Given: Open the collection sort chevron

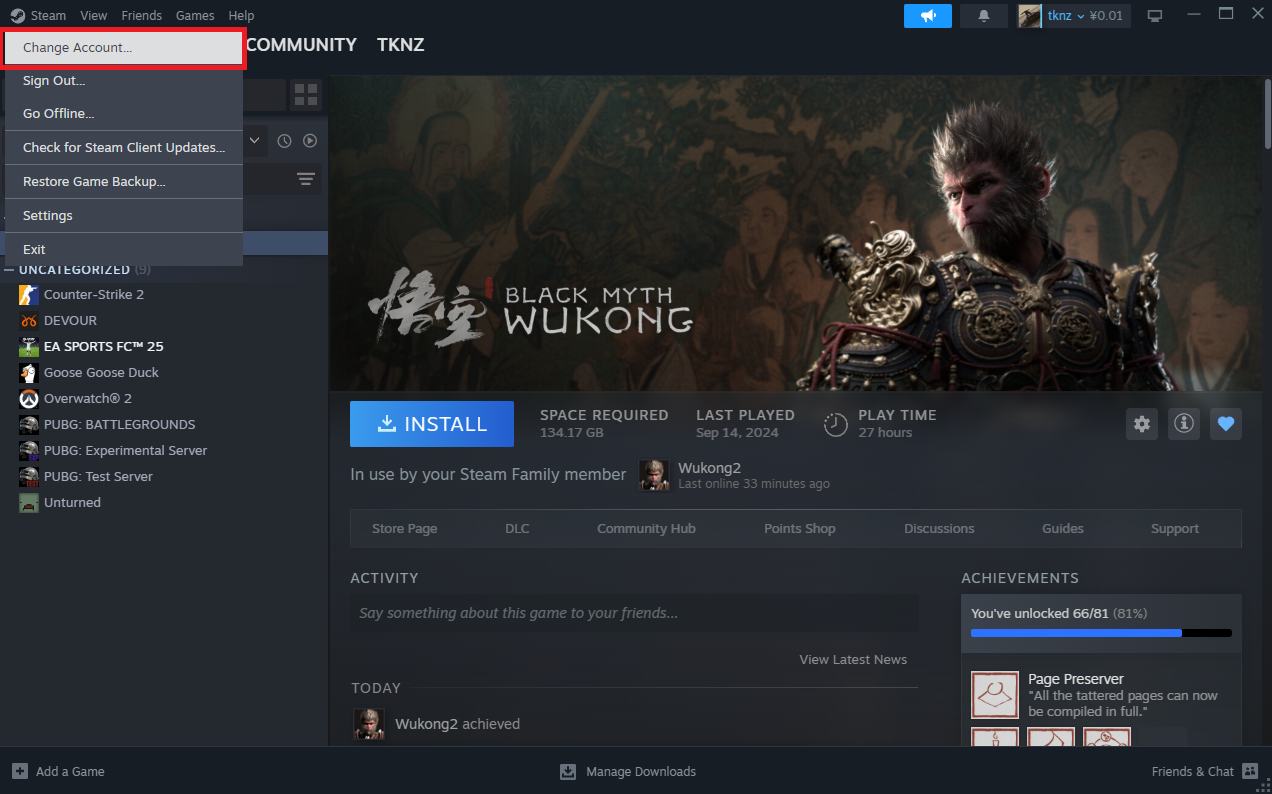Looking at the screenshot, I should pos(253,141).
